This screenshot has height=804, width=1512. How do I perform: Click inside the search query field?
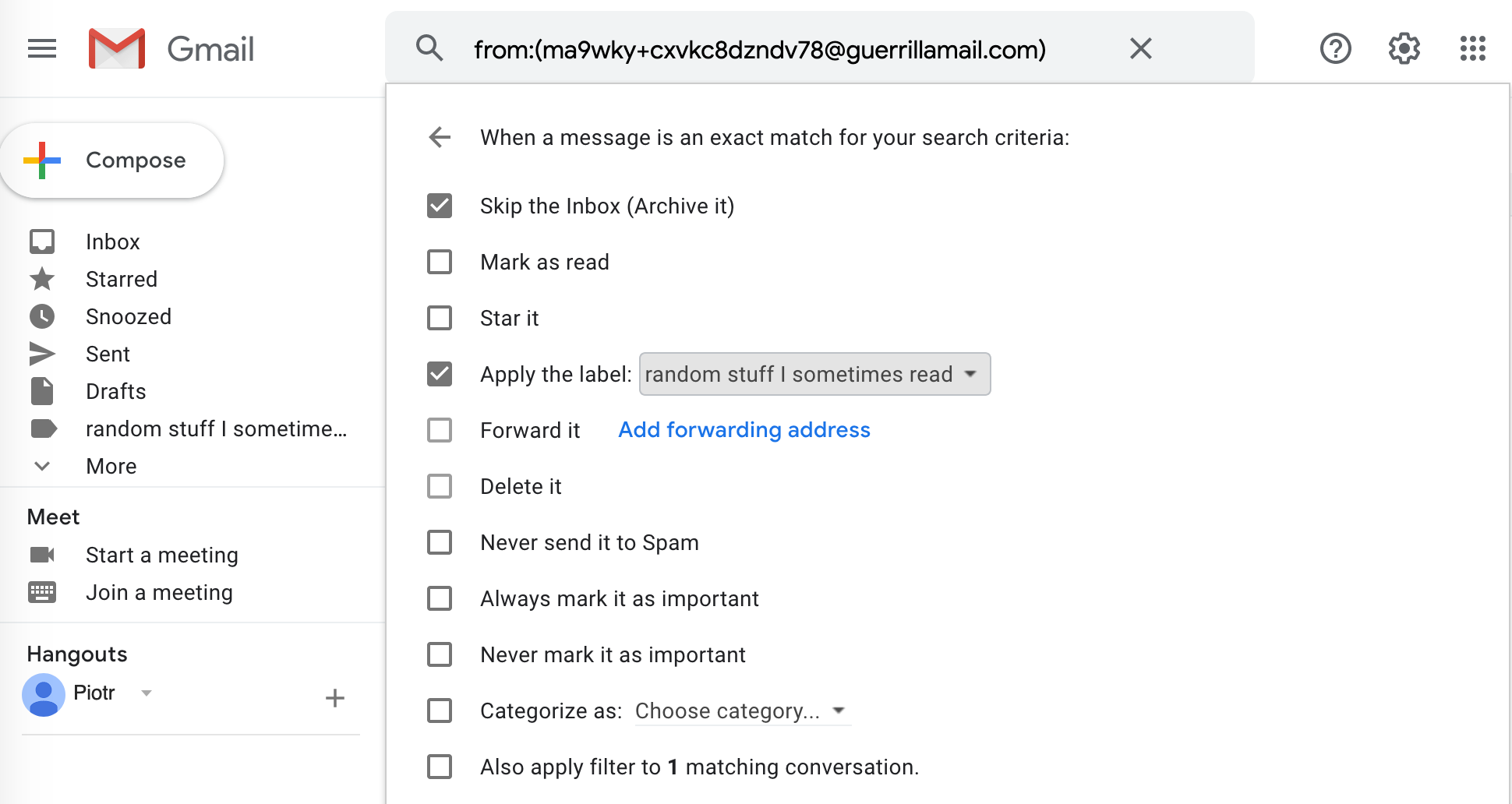pos(760,50)
